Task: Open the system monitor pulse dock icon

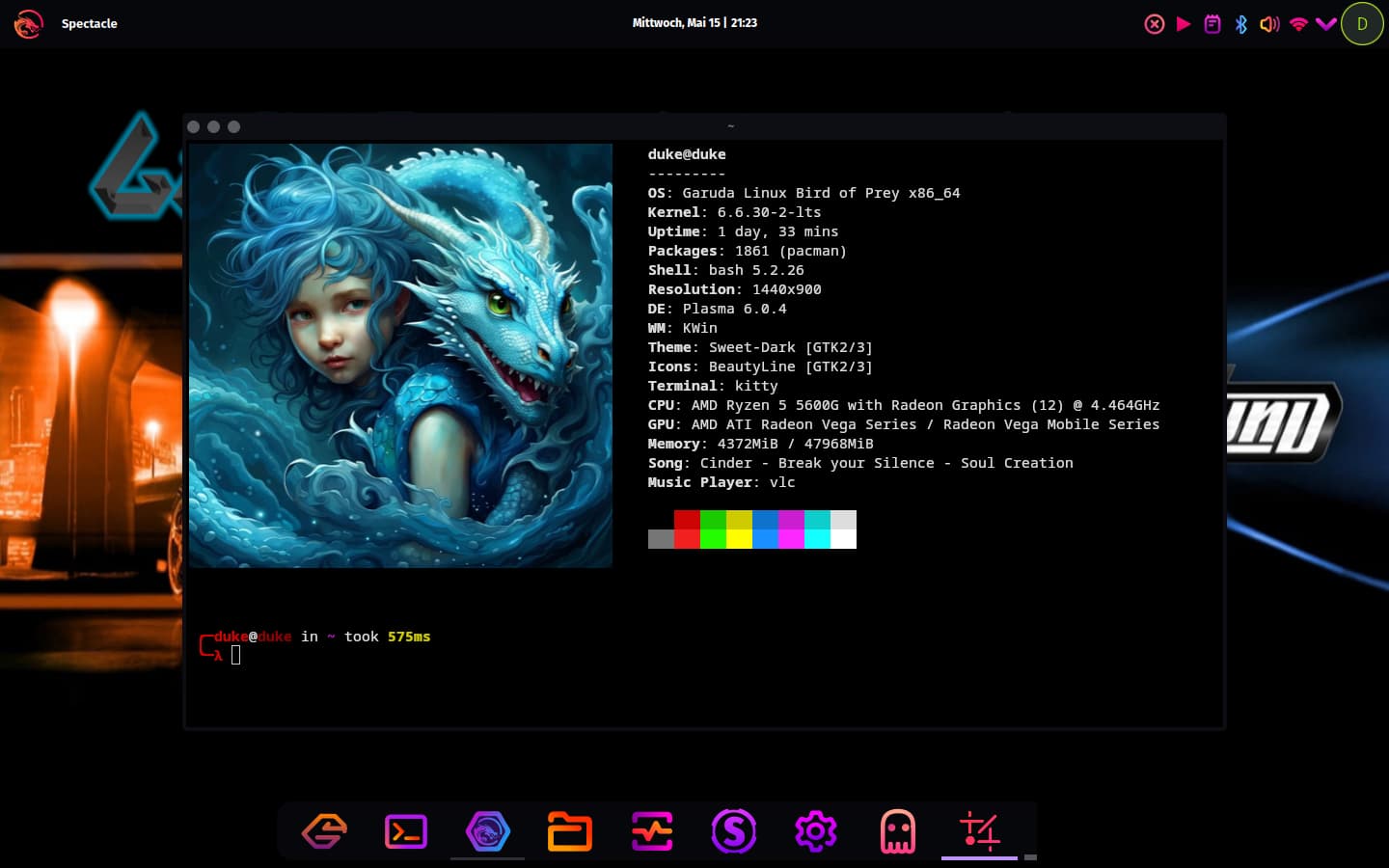Action: coord(652,831)
